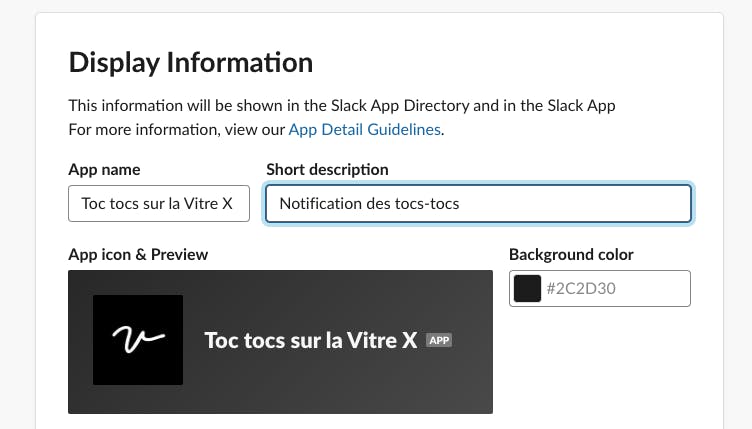Screen dimensions: 752x429
Task: Focus the Short description text field
Action: 478,204
